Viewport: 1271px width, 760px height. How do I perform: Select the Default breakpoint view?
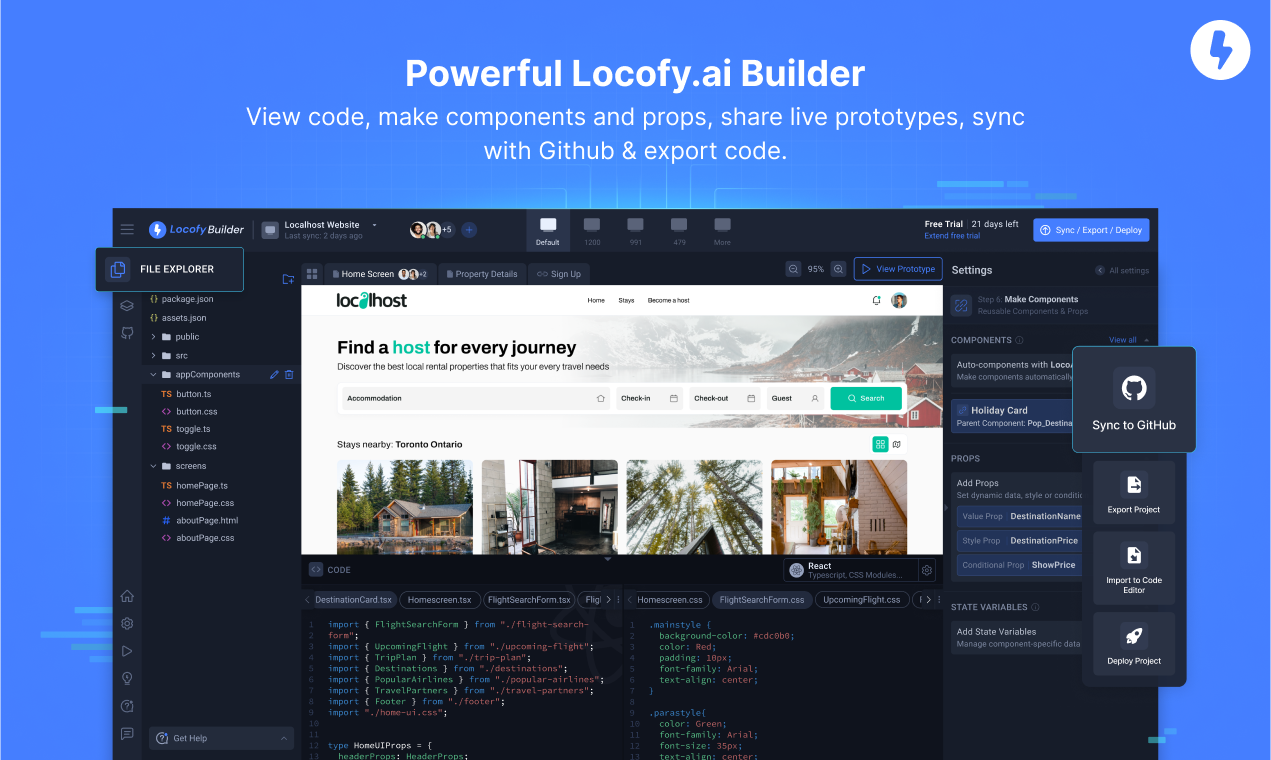point(548,231)
